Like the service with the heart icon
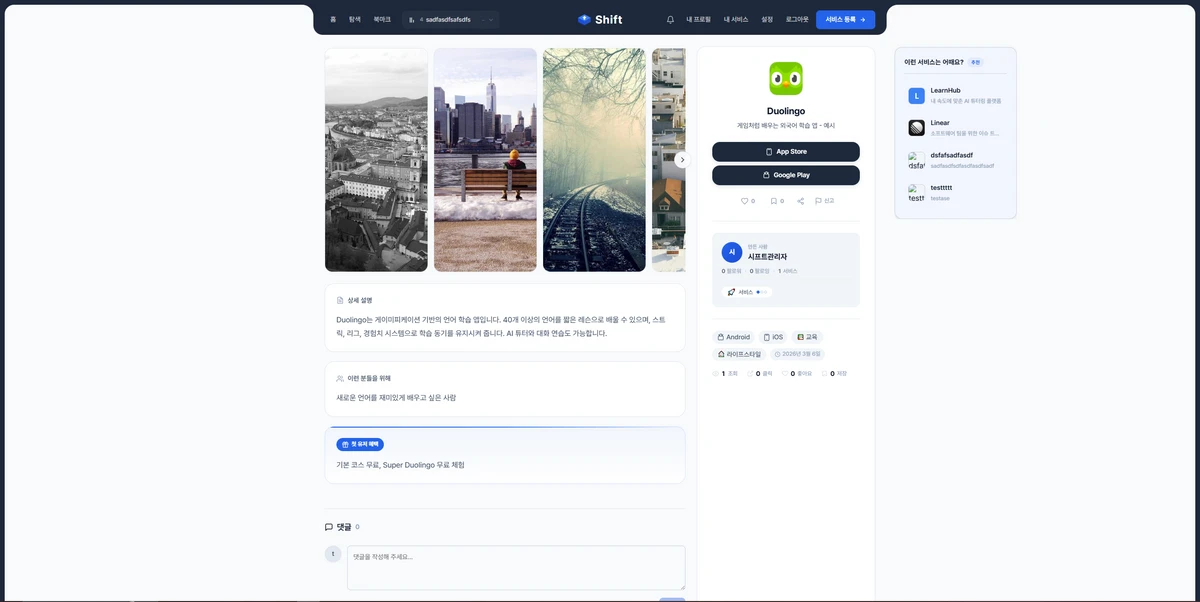 click(747, 201)
